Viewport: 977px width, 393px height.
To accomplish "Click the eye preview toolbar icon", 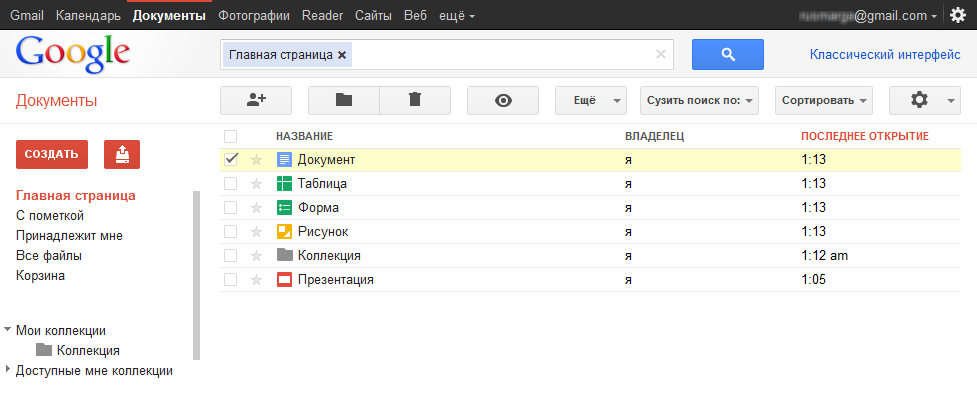I will tap(503, 100).
